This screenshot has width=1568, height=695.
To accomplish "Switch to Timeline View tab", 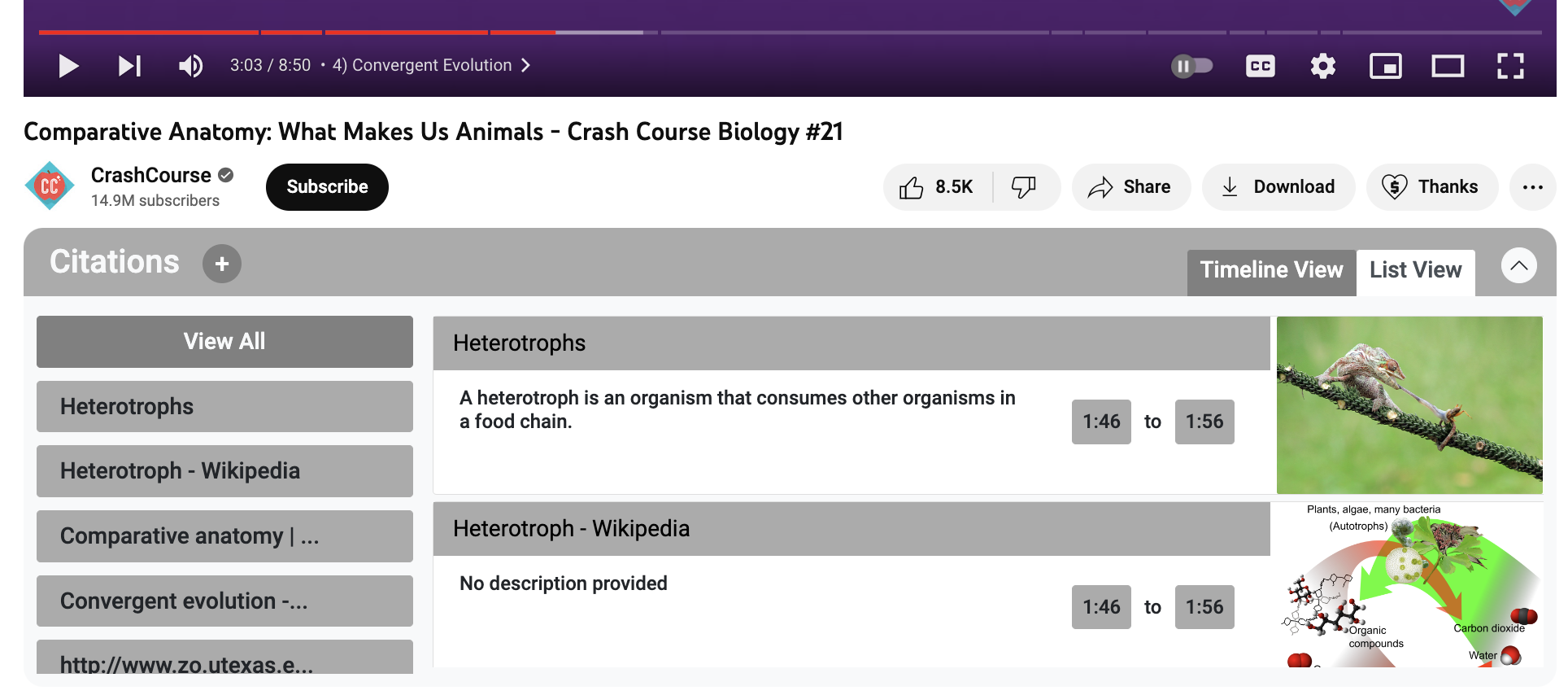I will pyautogui.click(x=1271, y=270).
